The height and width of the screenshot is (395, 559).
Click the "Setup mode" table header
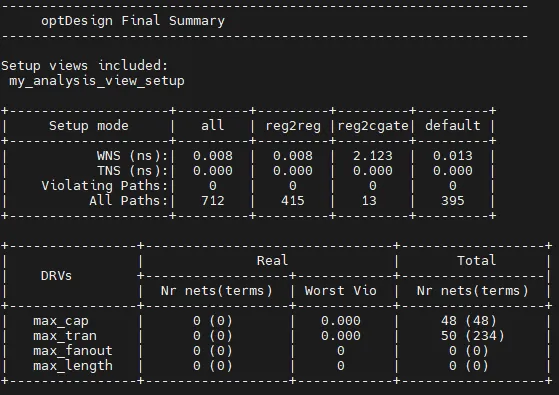point(89,125)
